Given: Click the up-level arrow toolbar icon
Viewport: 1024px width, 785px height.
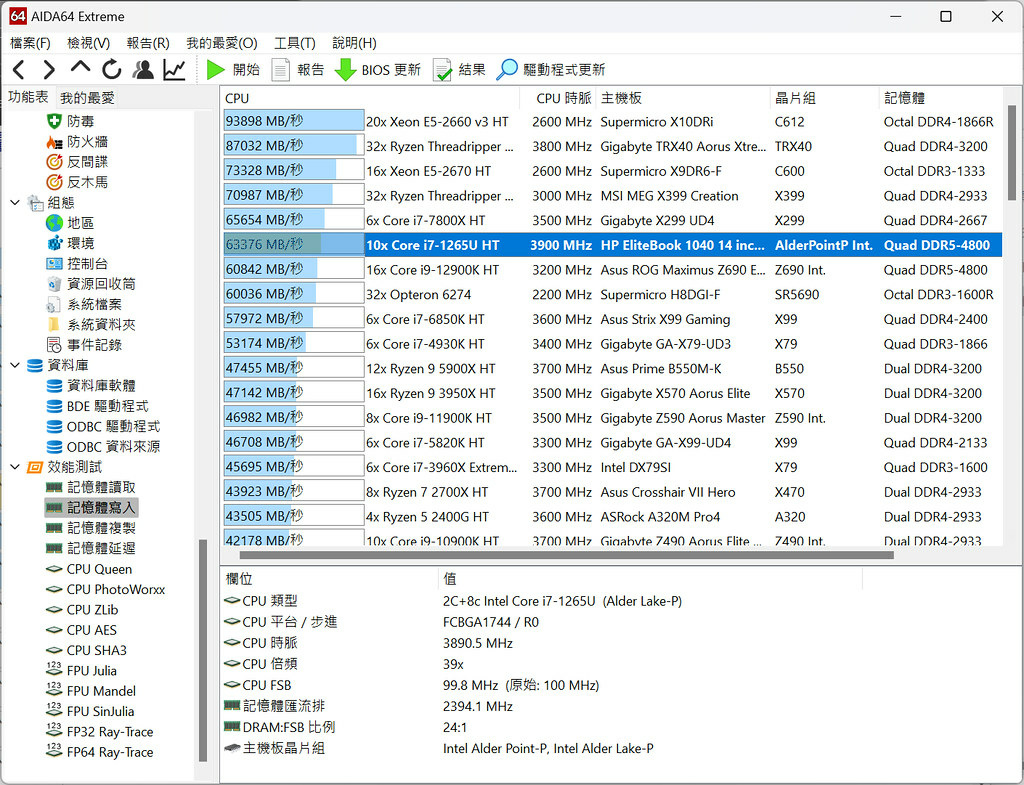Looking at the screenshot, I should click(x=80, y=67).
